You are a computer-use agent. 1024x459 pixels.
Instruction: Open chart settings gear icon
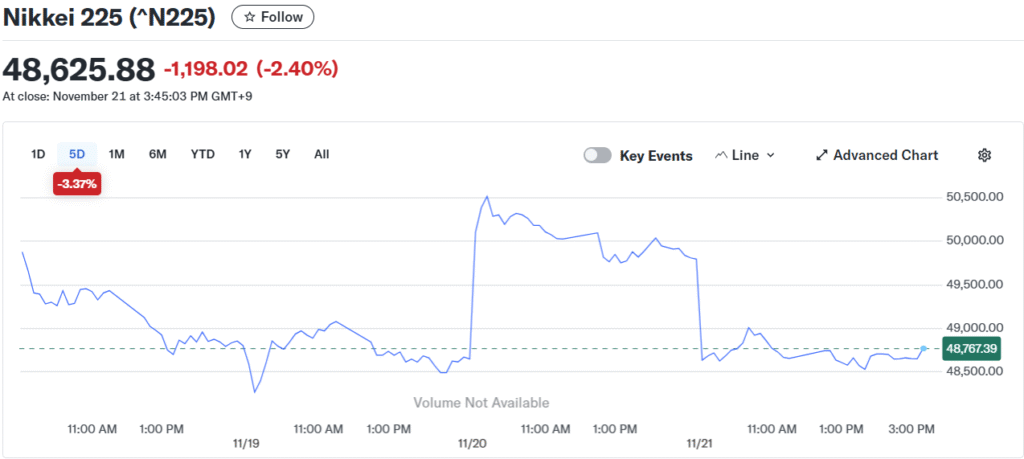984,155
